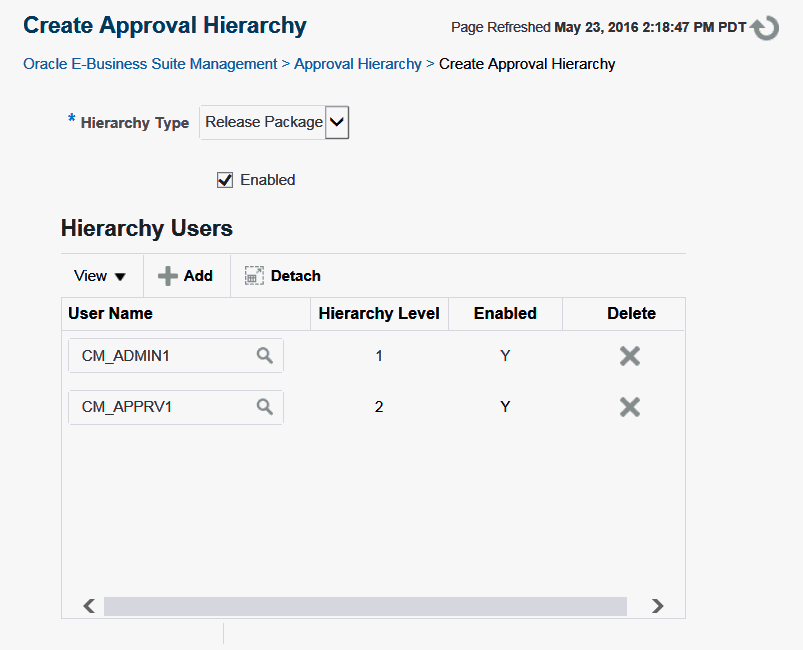Delete the CM_APPRV1 row with X icon
803x650 pixels.
click(630, 406)
